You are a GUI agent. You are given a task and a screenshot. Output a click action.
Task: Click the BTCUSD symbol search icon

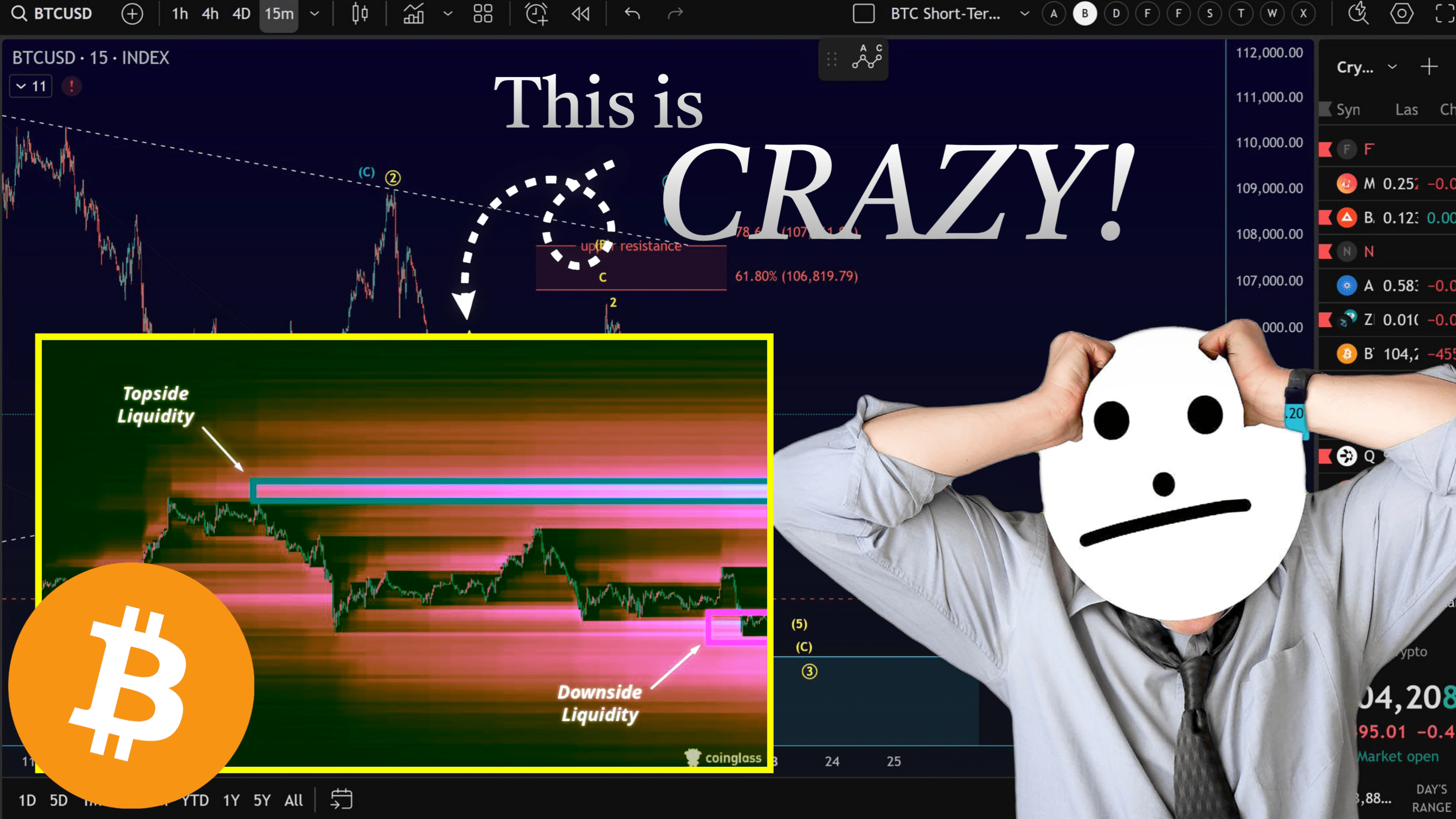[x=19, y=13]
